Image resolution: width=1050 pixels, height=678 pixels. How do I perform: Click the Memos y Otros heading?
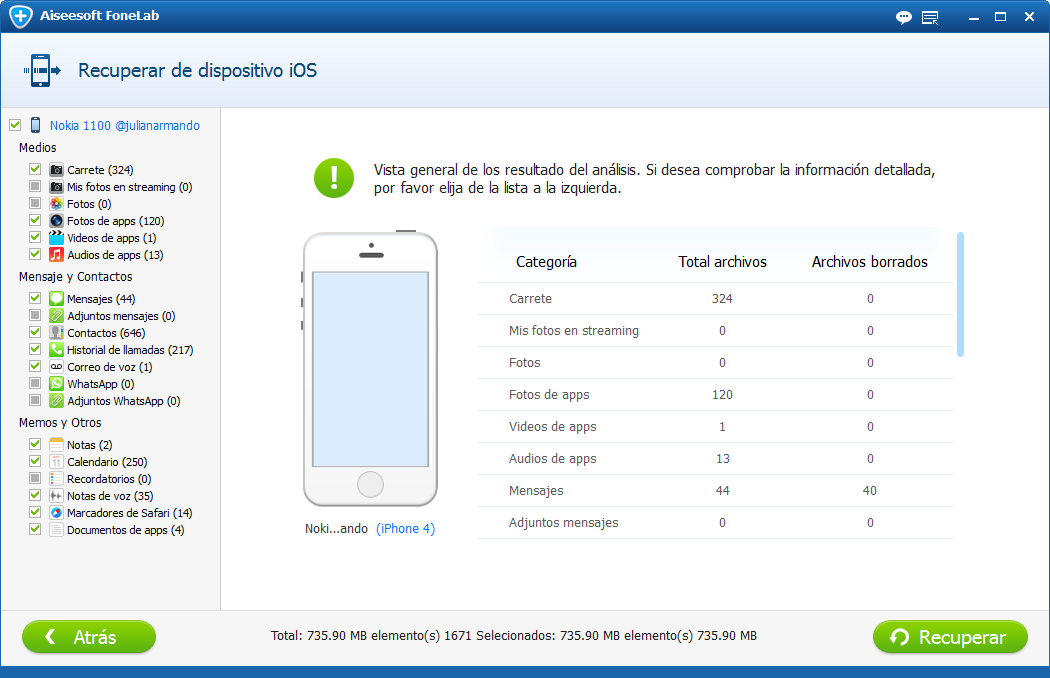[60, 423]
